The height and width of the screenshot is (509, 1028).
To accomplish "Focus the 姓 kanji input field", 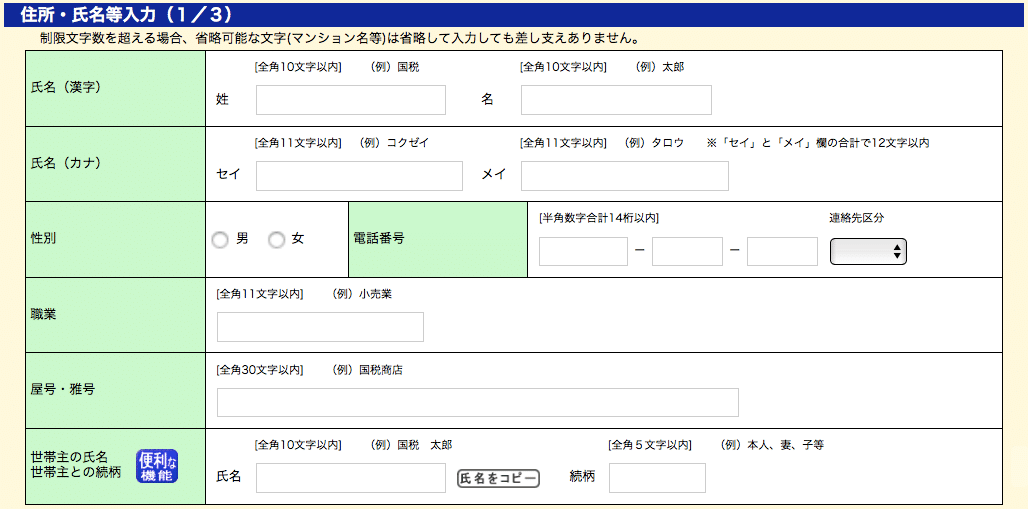I will point(351,100).
